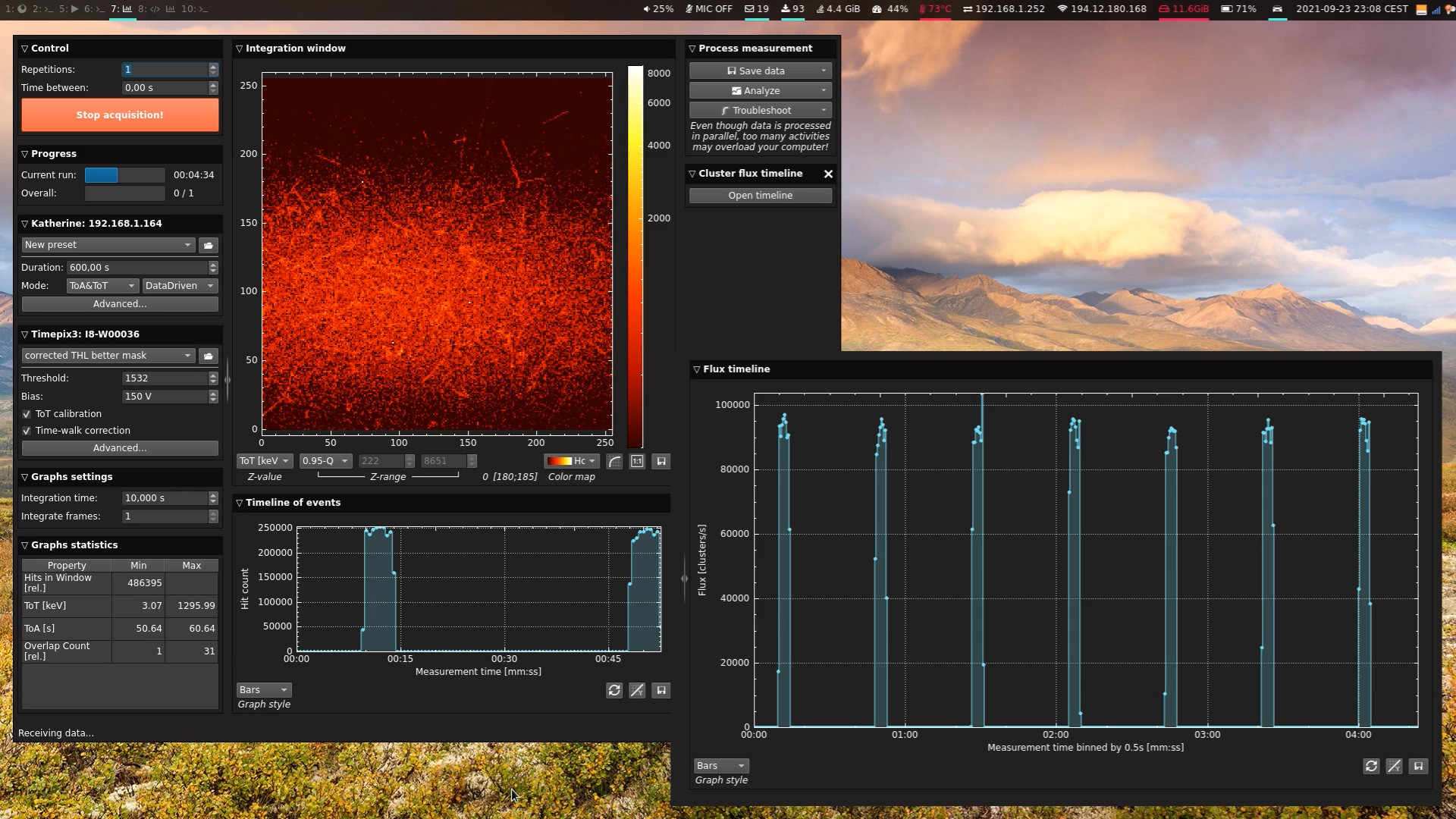Click the Integration time spinner arrows
The image size is (1456, 819).
[213, 498]
